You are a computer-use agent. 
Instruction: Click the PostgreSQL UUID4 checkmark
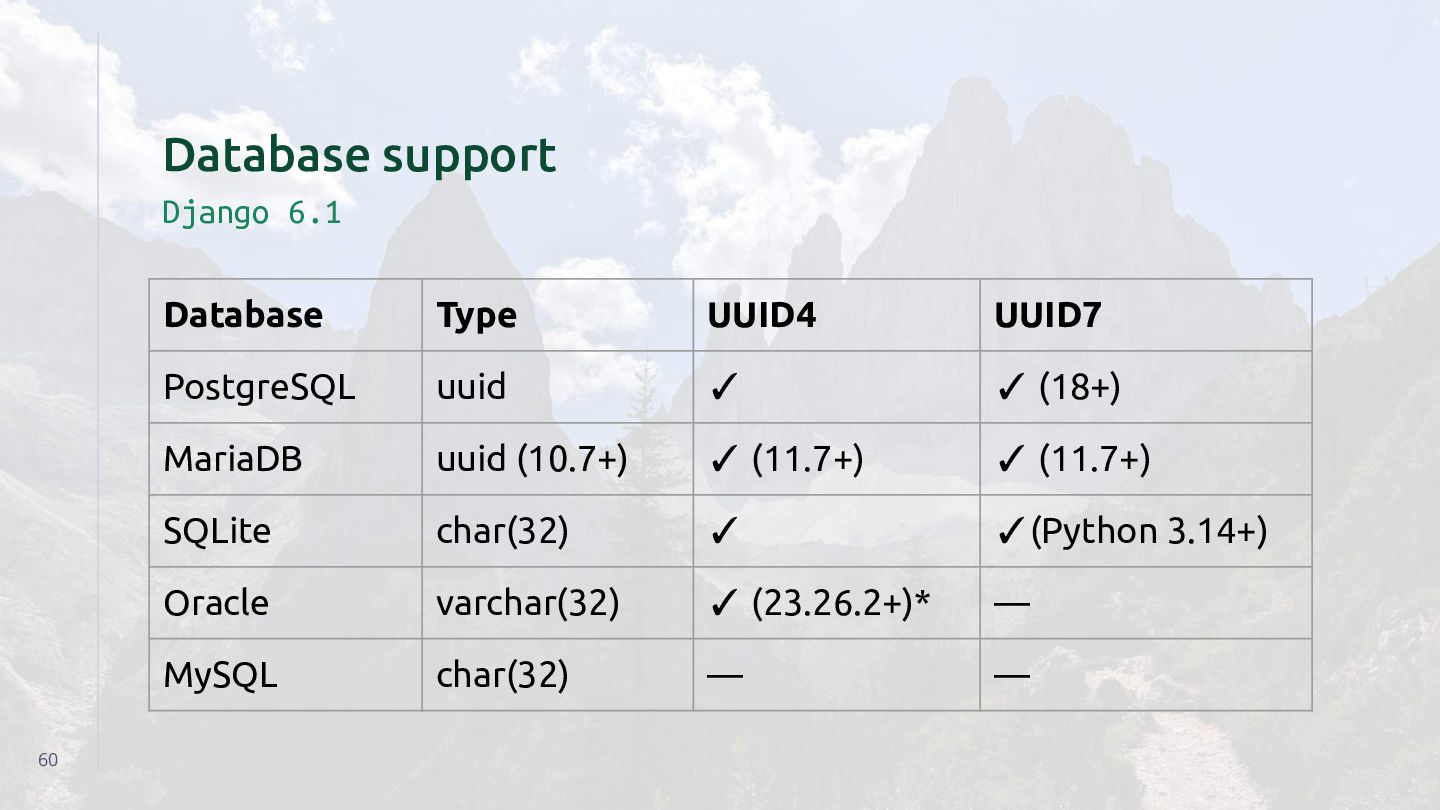coord(723,388)
